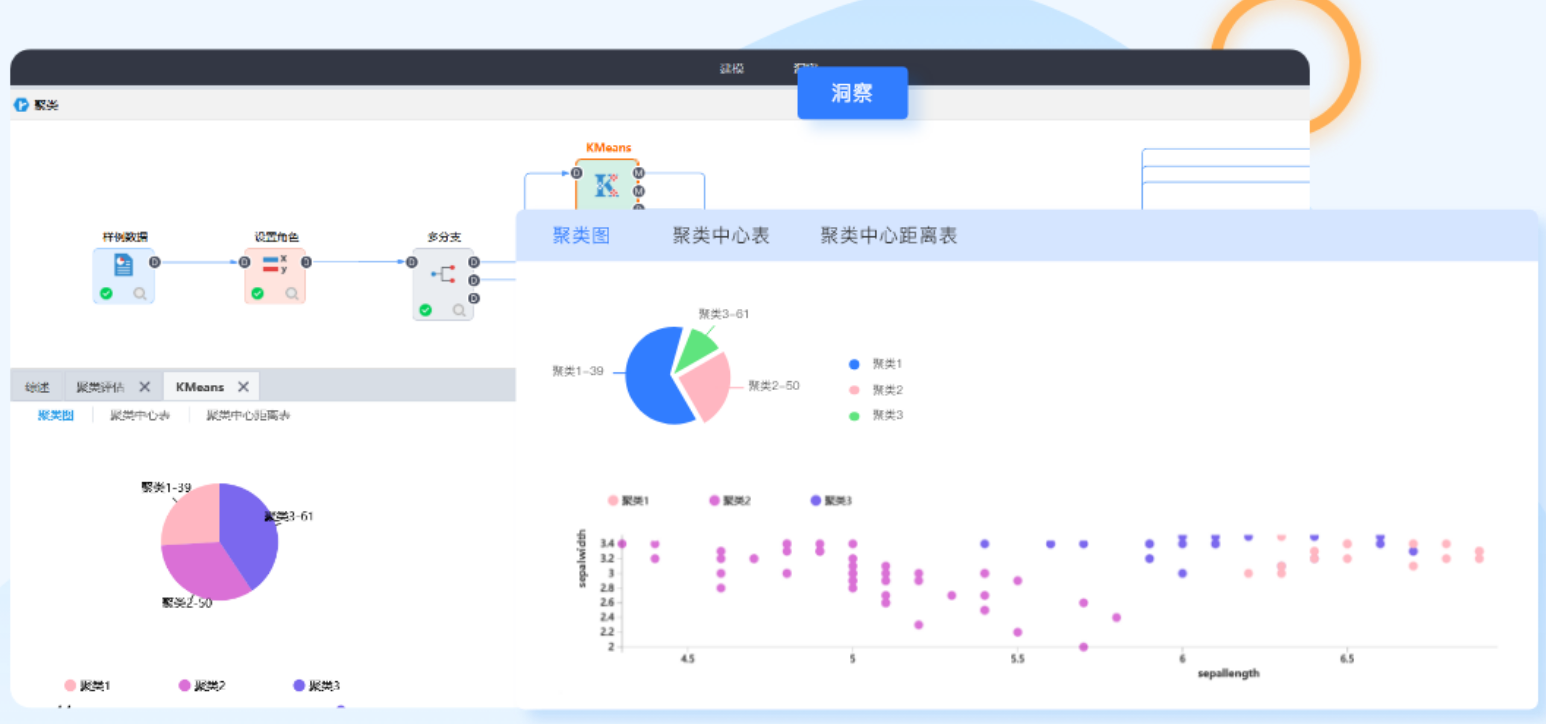The height and width of the screenshot is (724, 1546).
Task: Click the sepalwidth axis label
Action: click(582, 560)
